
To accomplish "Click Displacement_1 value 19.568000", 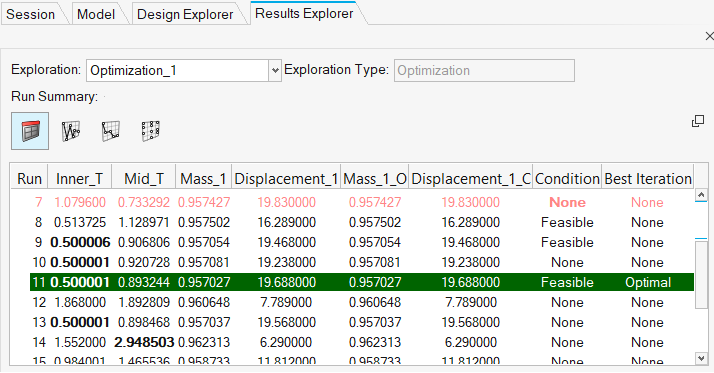I will 286,322.
